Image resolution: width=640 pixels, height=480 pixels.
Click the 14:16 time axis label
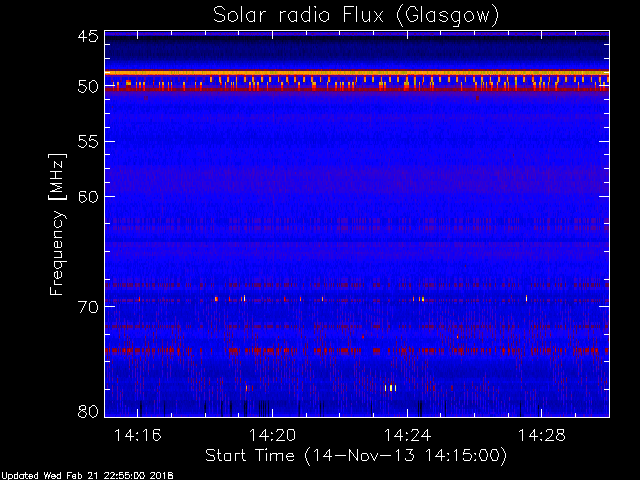pos(138,435)
